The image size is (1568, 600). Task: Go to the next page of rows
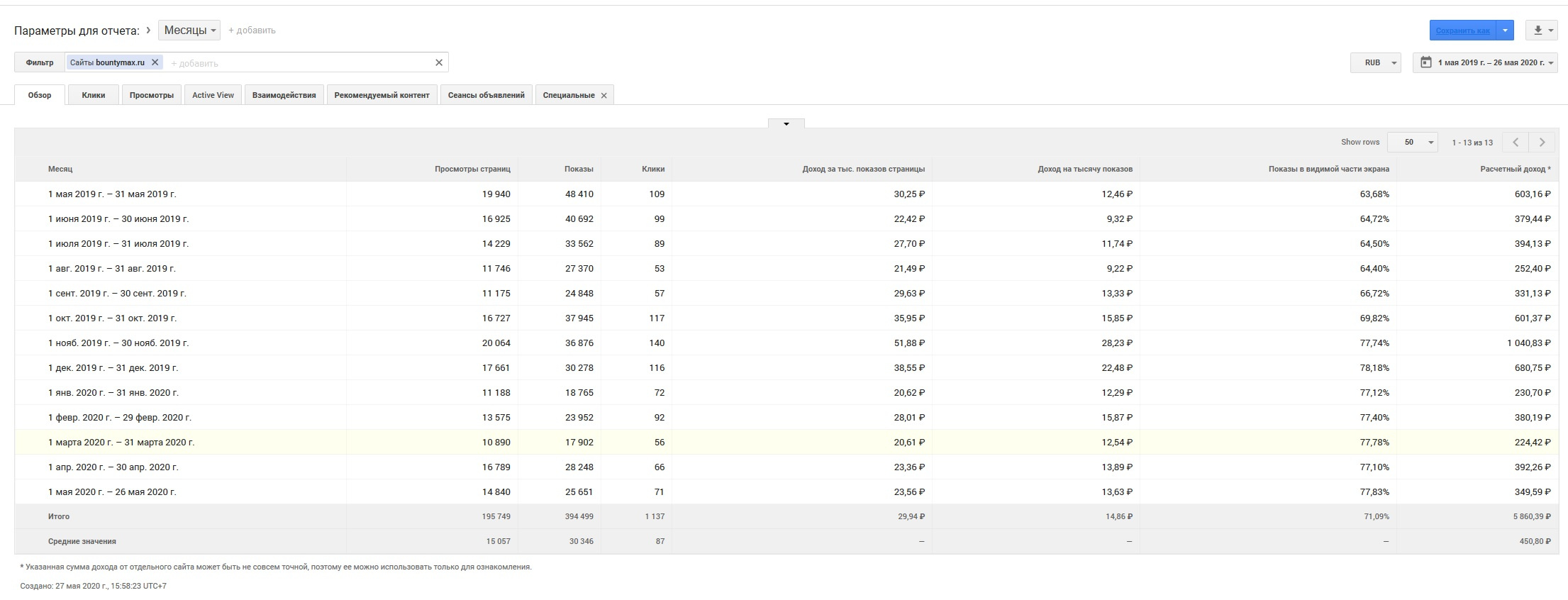coord(1542,143)
